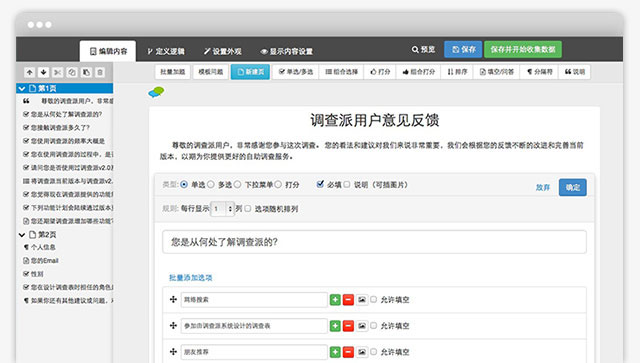Select 打分 question type radio
This screenshot has width=640, height=363.
pyautogui.click(x=278, y=185)
